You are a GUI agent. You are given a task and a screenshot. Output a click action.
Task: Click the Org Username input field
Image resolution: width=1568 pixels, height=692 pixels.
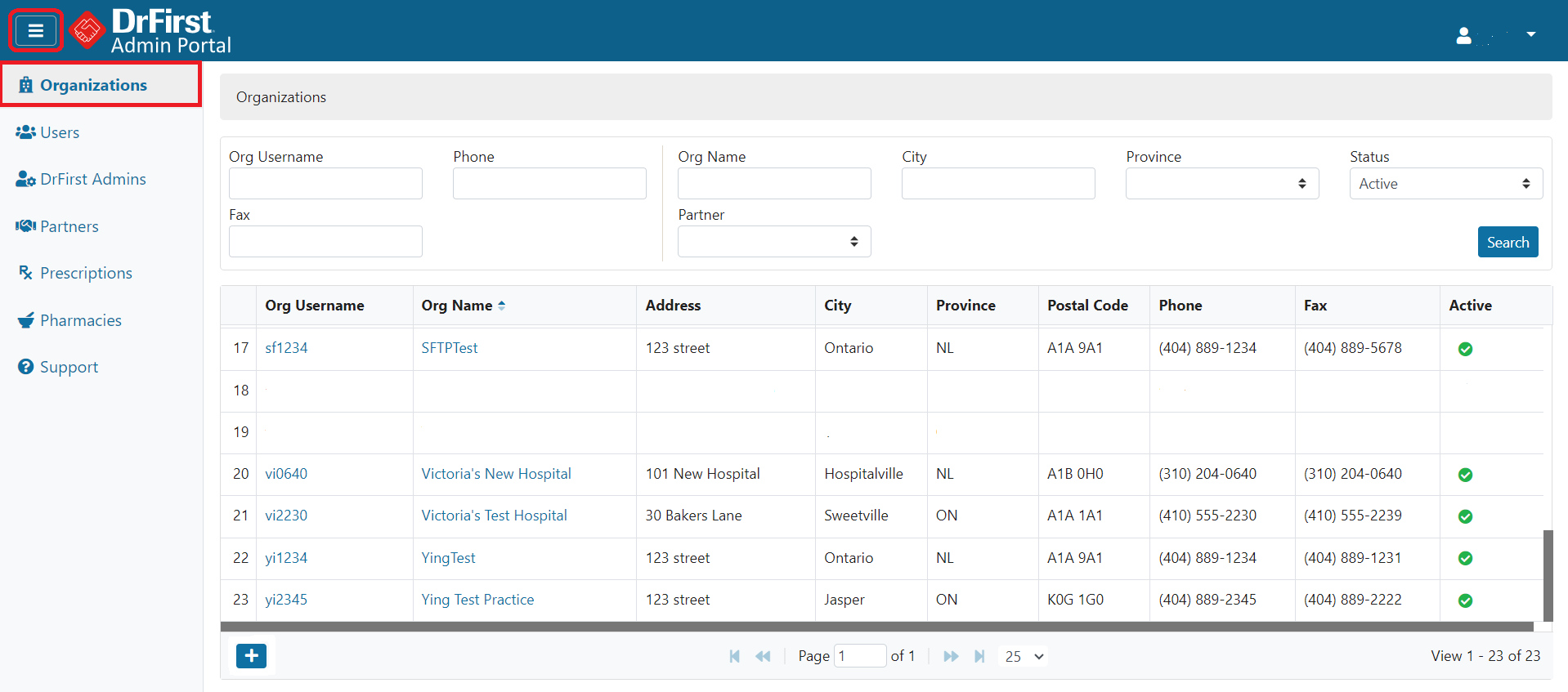coord(325,184)
